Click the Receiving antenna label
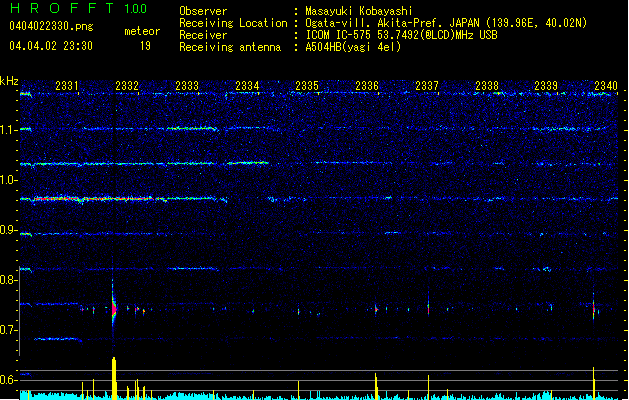The image size is (629, 400). coord(230,47)
